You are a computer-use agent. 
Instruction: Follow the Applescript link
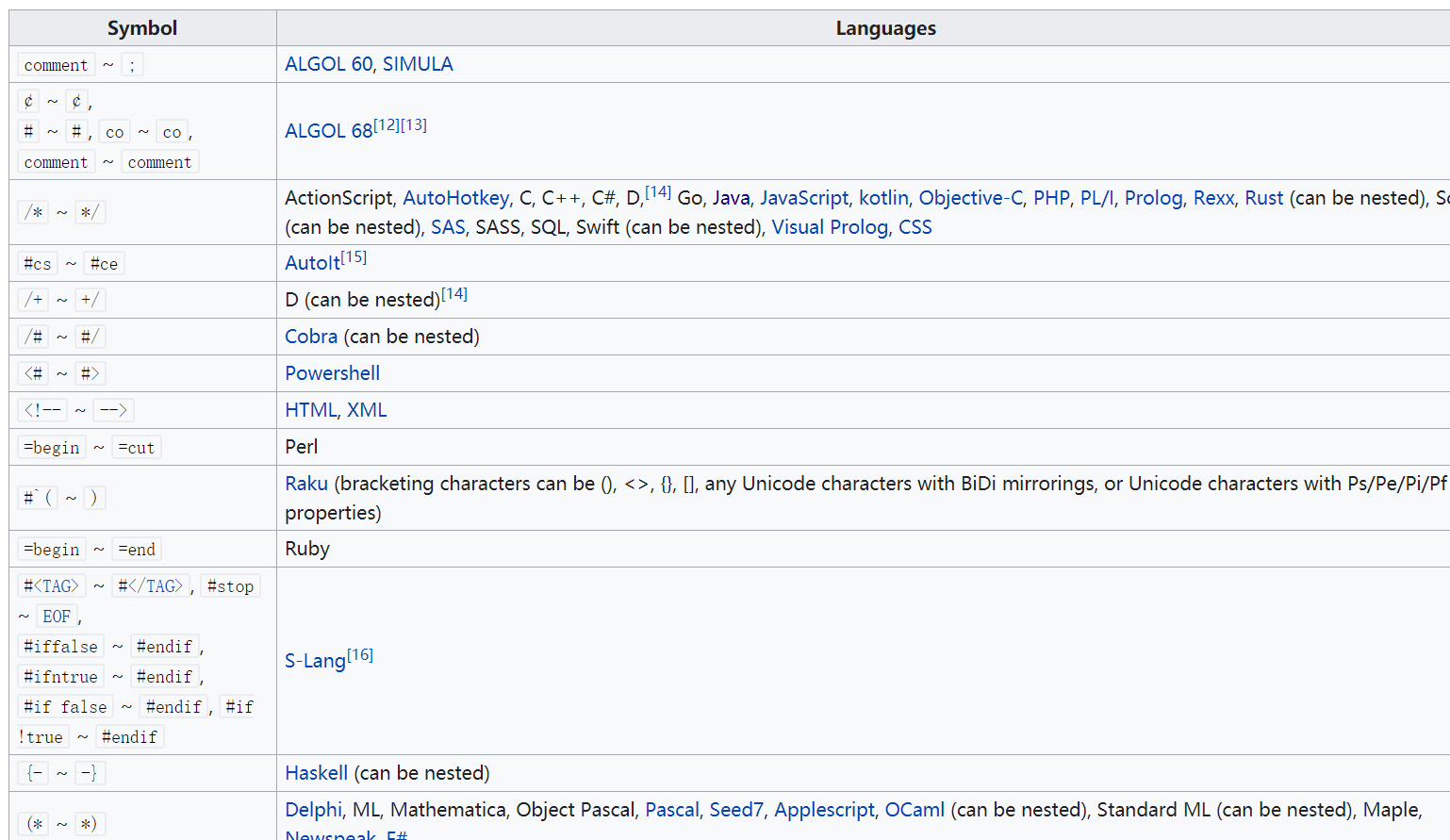tap(825, 810)
